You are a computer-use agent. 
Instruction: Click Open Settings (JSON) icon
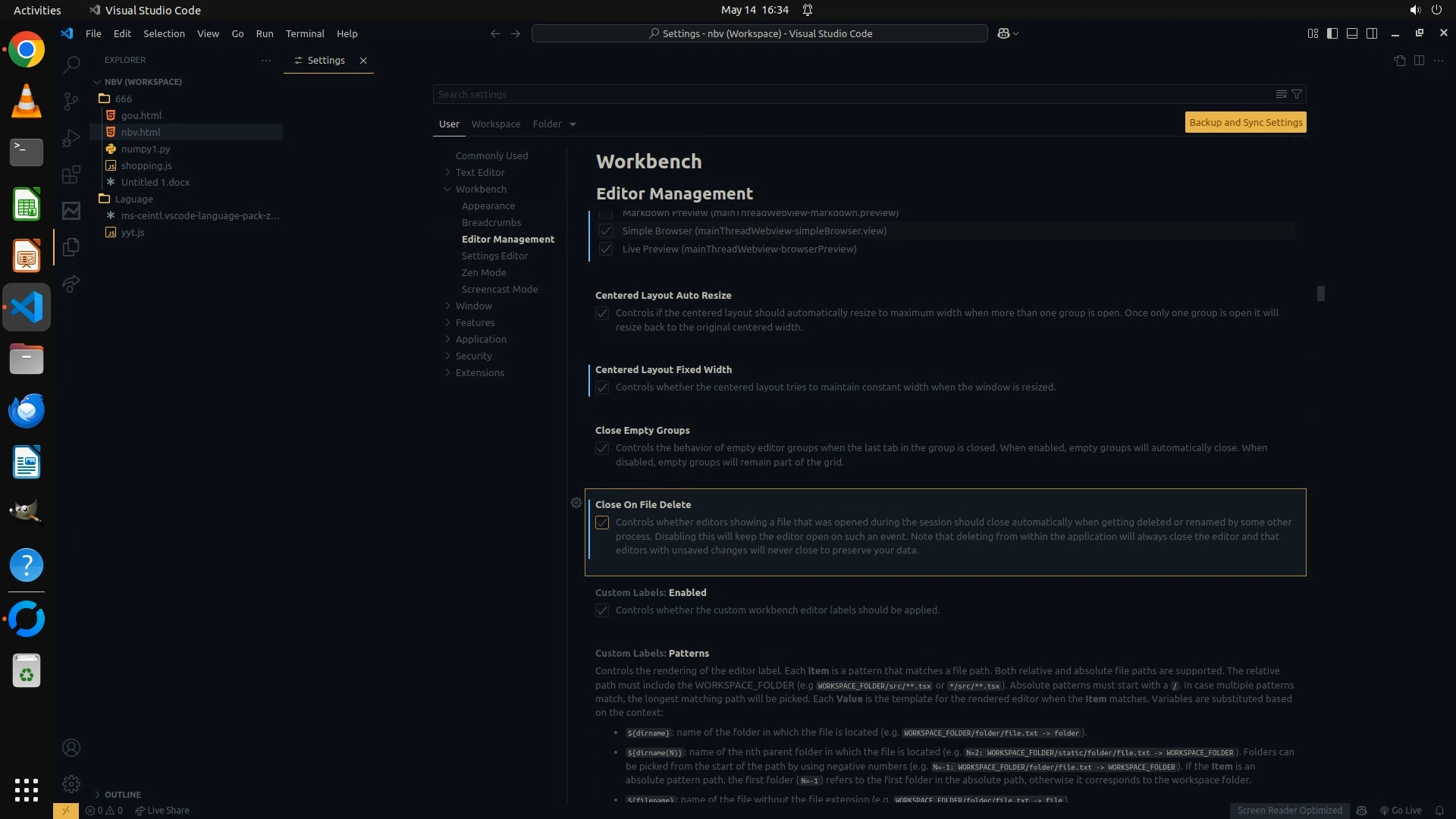point(1399,61)
